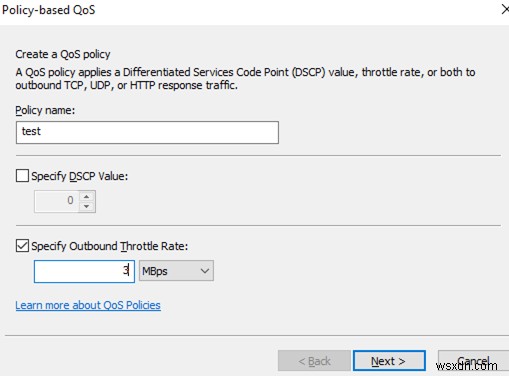Uncheck Specify Outbound Throttle Rate checkbox
Viewport: 509px width, 376px height.
[22, 246]
